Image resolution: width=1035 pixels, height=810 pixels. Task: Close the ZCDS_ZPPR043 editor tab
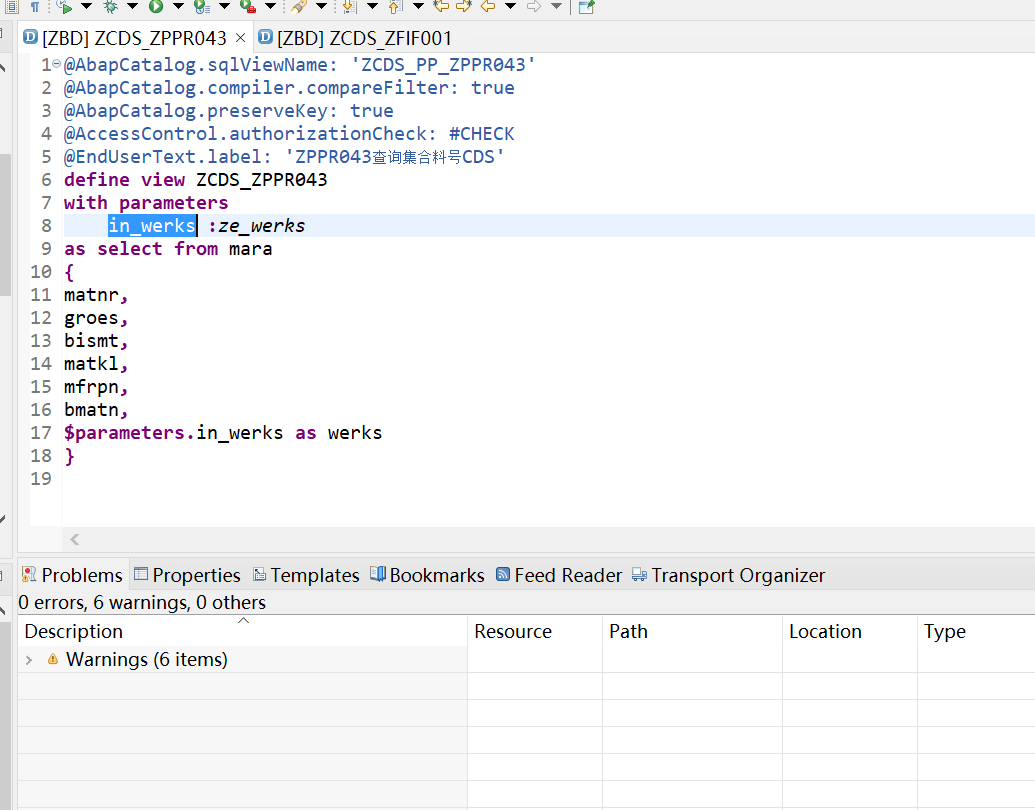pyautogui.click(x=241, y=38)
